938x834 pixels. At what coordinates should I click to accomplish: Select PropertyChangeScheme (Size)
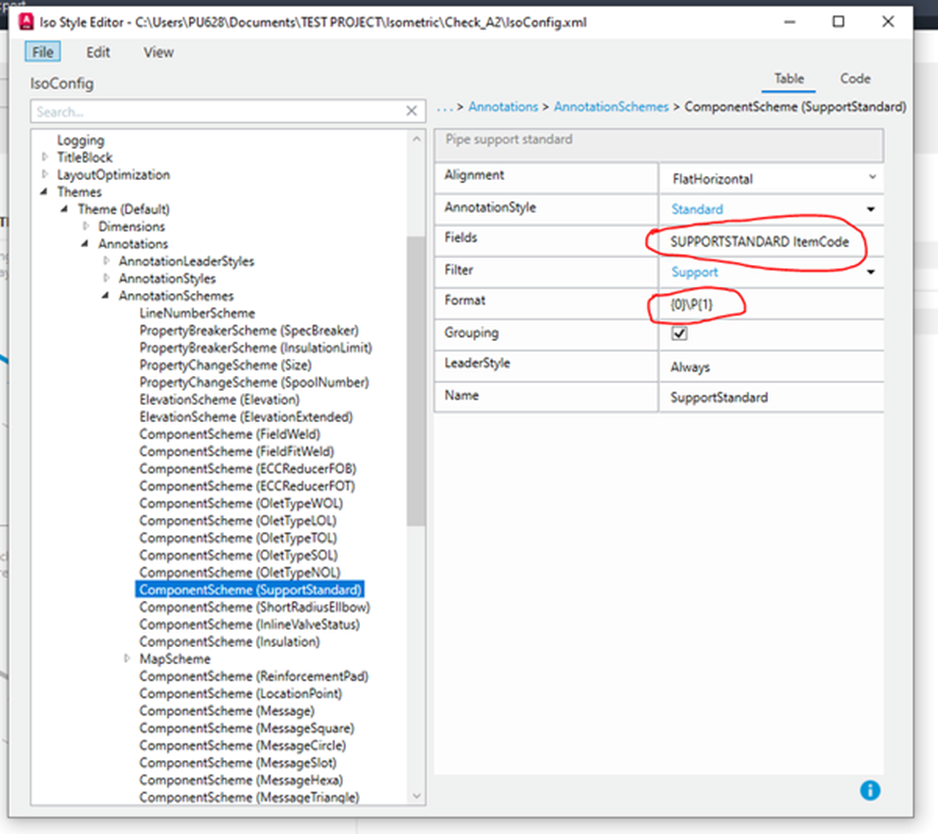tap(225, 365)
